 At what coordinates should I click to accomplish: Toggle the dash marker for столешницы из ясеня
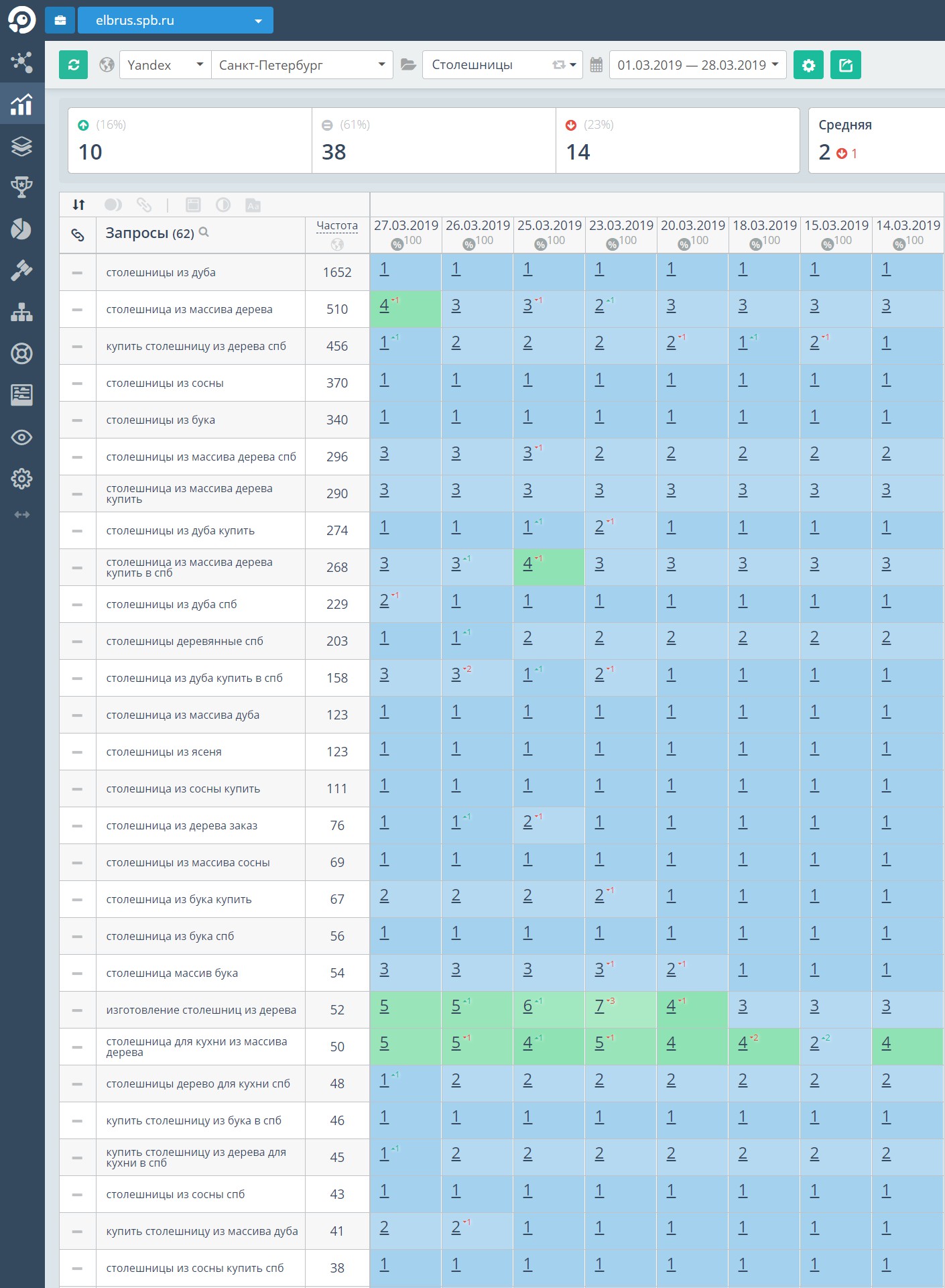tap(78, 752)
